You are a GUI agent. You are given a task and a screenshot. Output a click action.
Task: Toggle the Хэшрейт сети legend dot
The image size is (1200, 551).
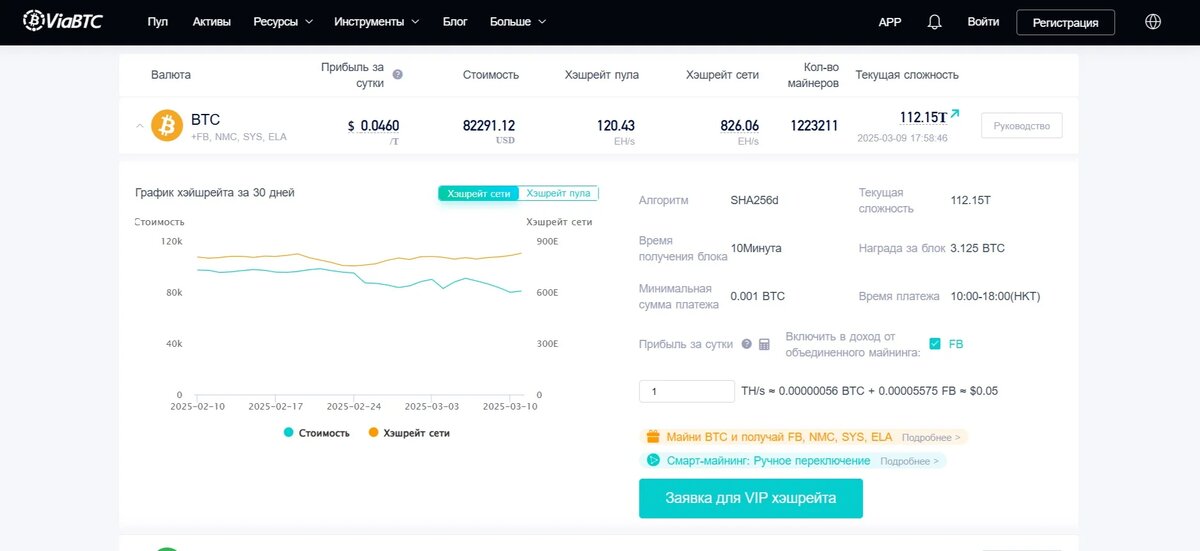(374, 433)
